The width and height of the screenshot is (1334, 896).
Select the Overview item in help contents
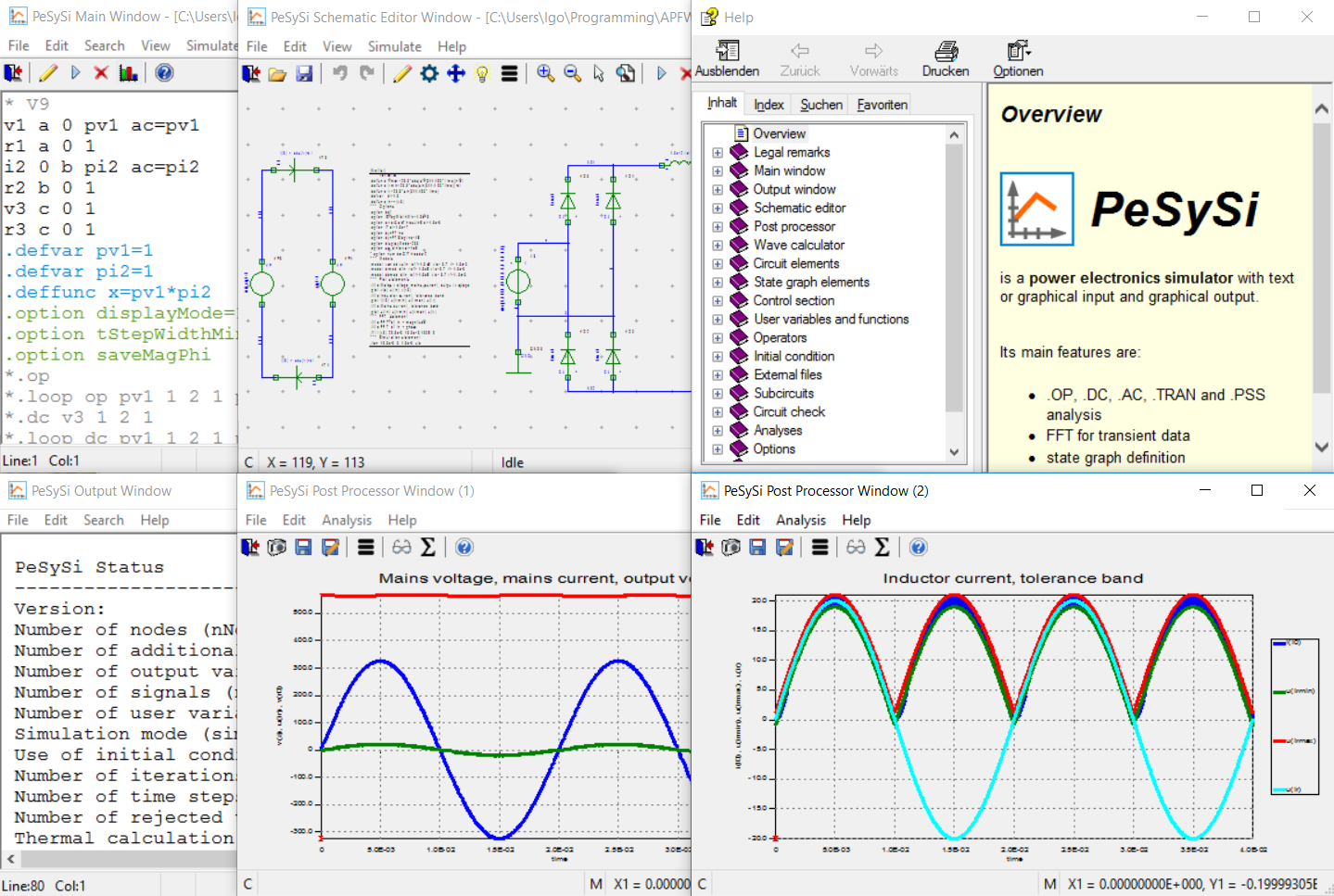779,133
